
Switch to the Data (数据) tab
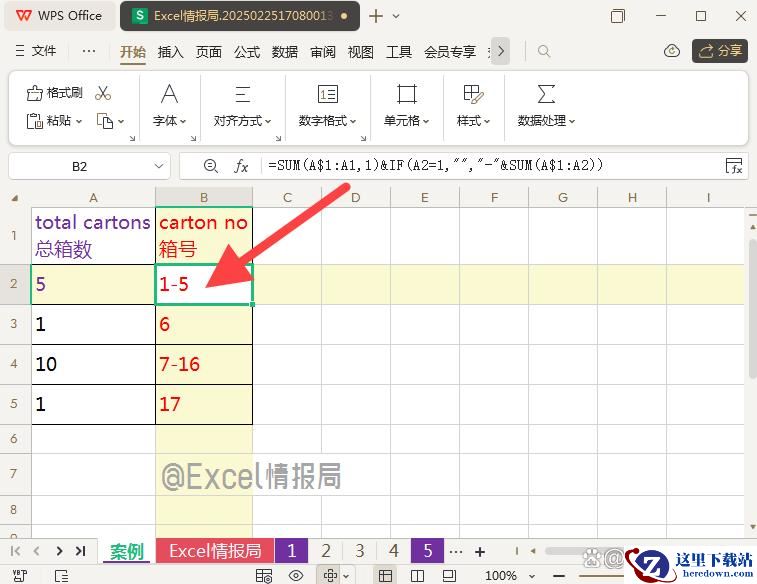284,51
